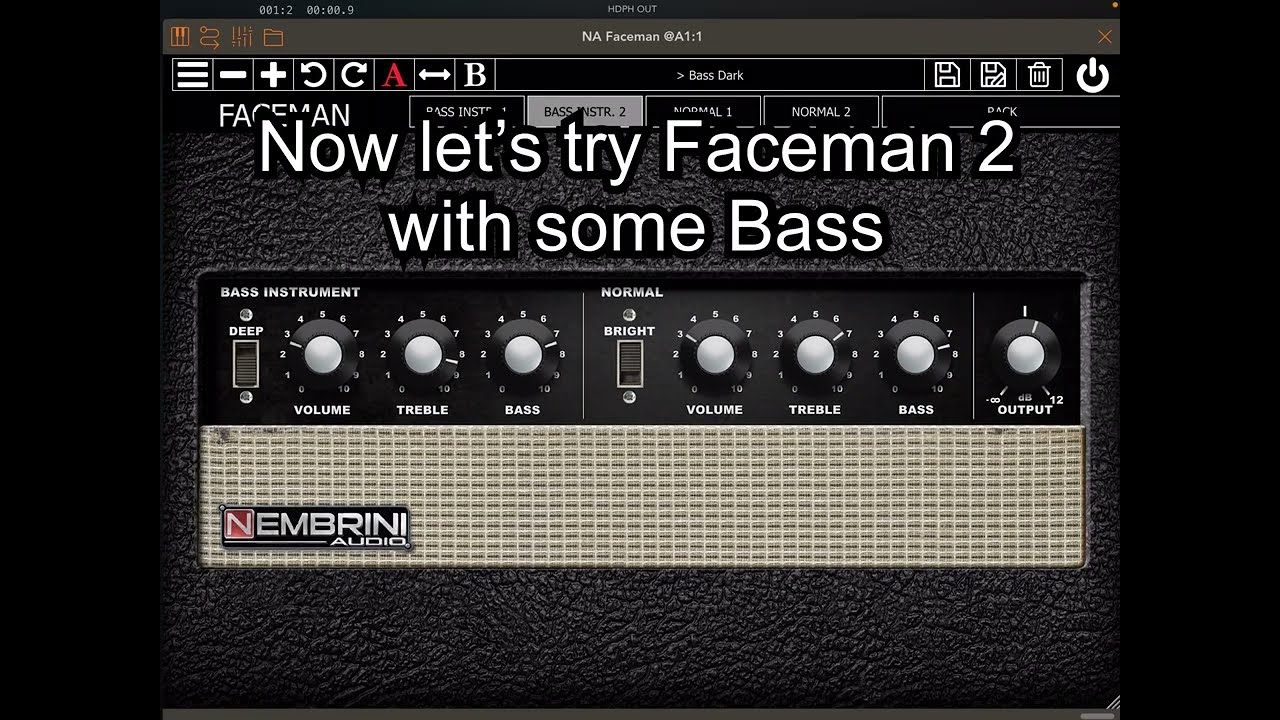Viewport: 1280px width, 720px height.
Task: Click the Bass Instrument Bass knob
Action: (522, 354)
